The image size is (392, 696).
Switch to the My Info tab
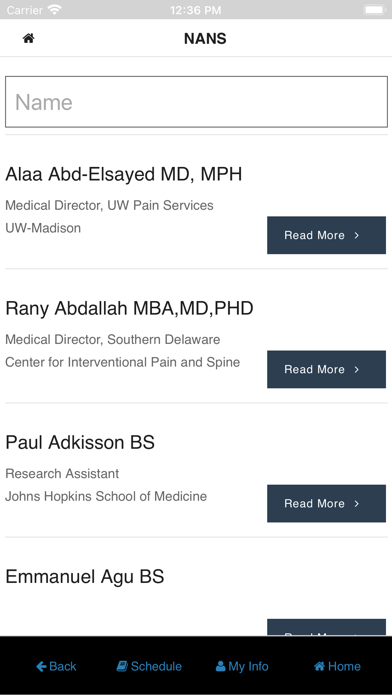tap(242, 666)
